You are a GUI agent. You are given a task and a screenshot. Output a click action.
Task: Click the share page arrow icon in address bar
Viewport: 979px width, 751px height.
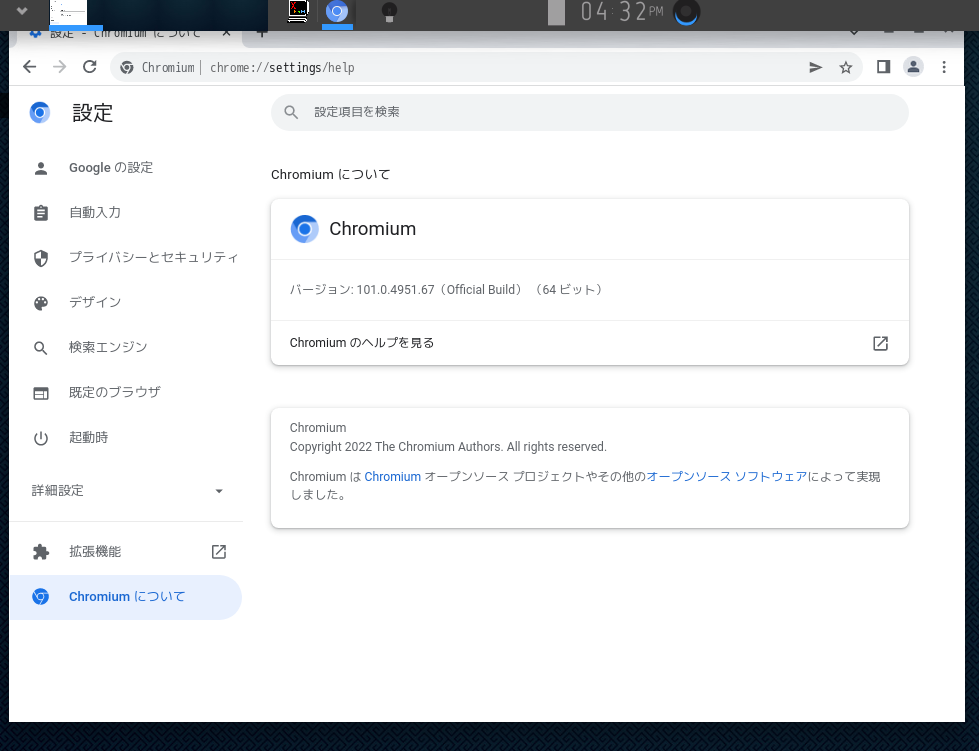point(815,67)
